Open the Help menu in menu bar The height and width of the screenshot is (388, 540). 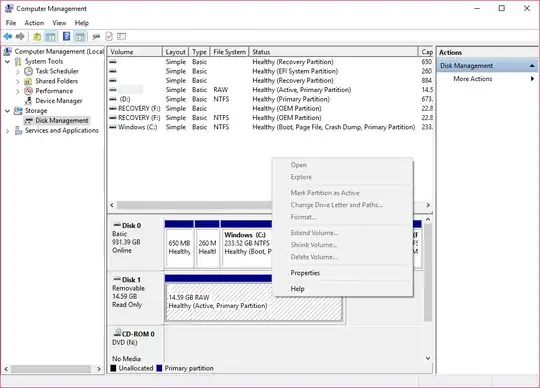point(82,23)
